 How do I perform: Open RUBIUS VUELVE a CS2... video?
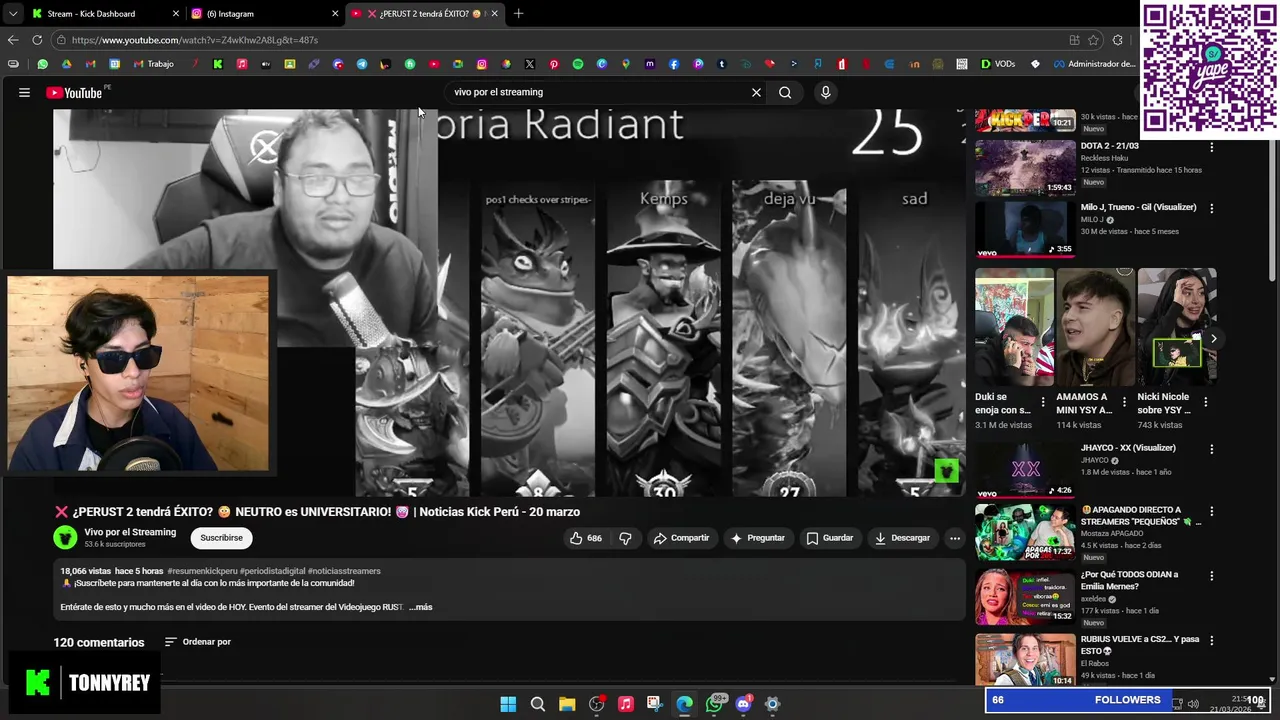coord(1025,659)
